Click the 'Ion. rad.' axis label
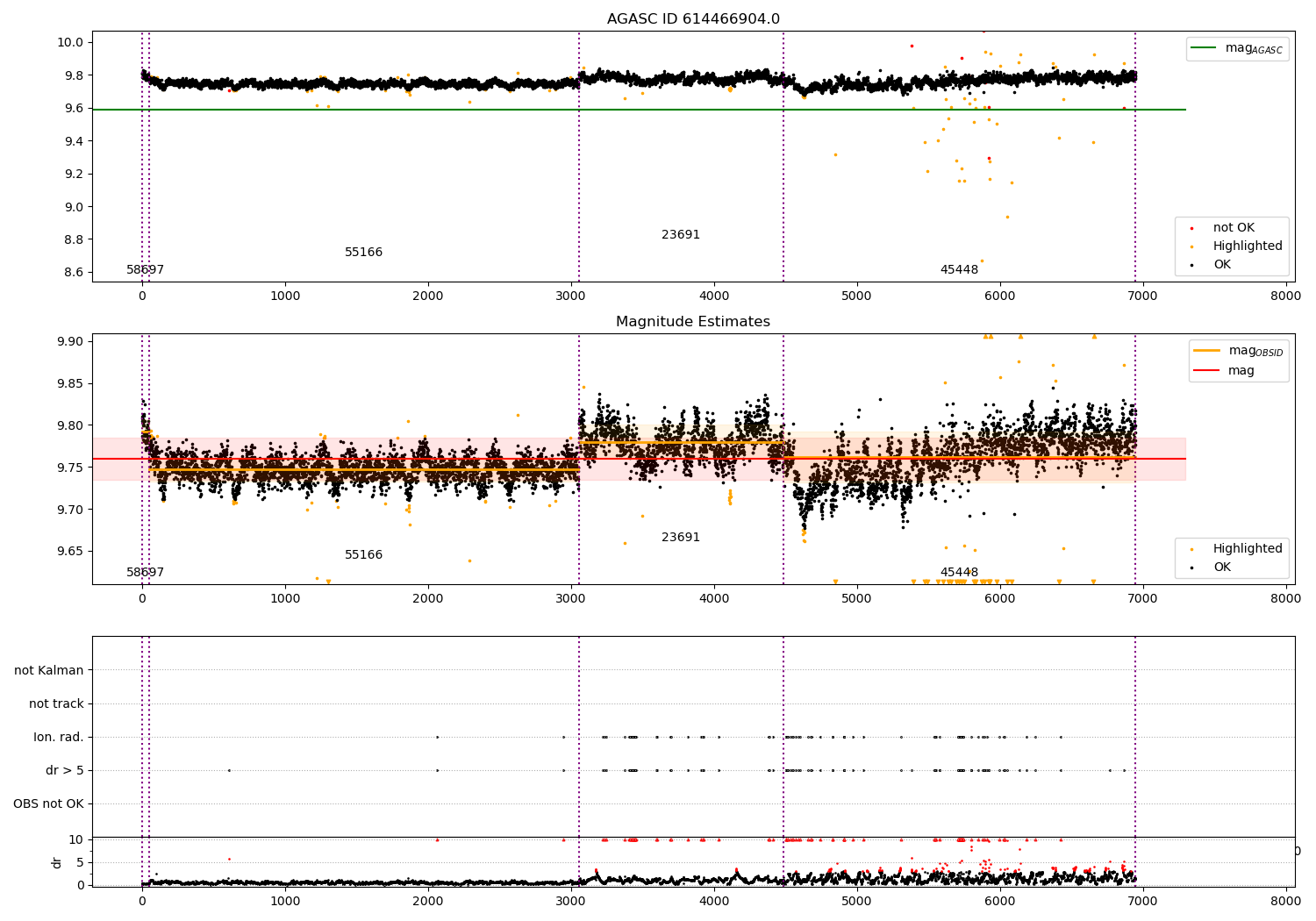Viewport: 1316px width, 921px height. [x=59, y=738]
